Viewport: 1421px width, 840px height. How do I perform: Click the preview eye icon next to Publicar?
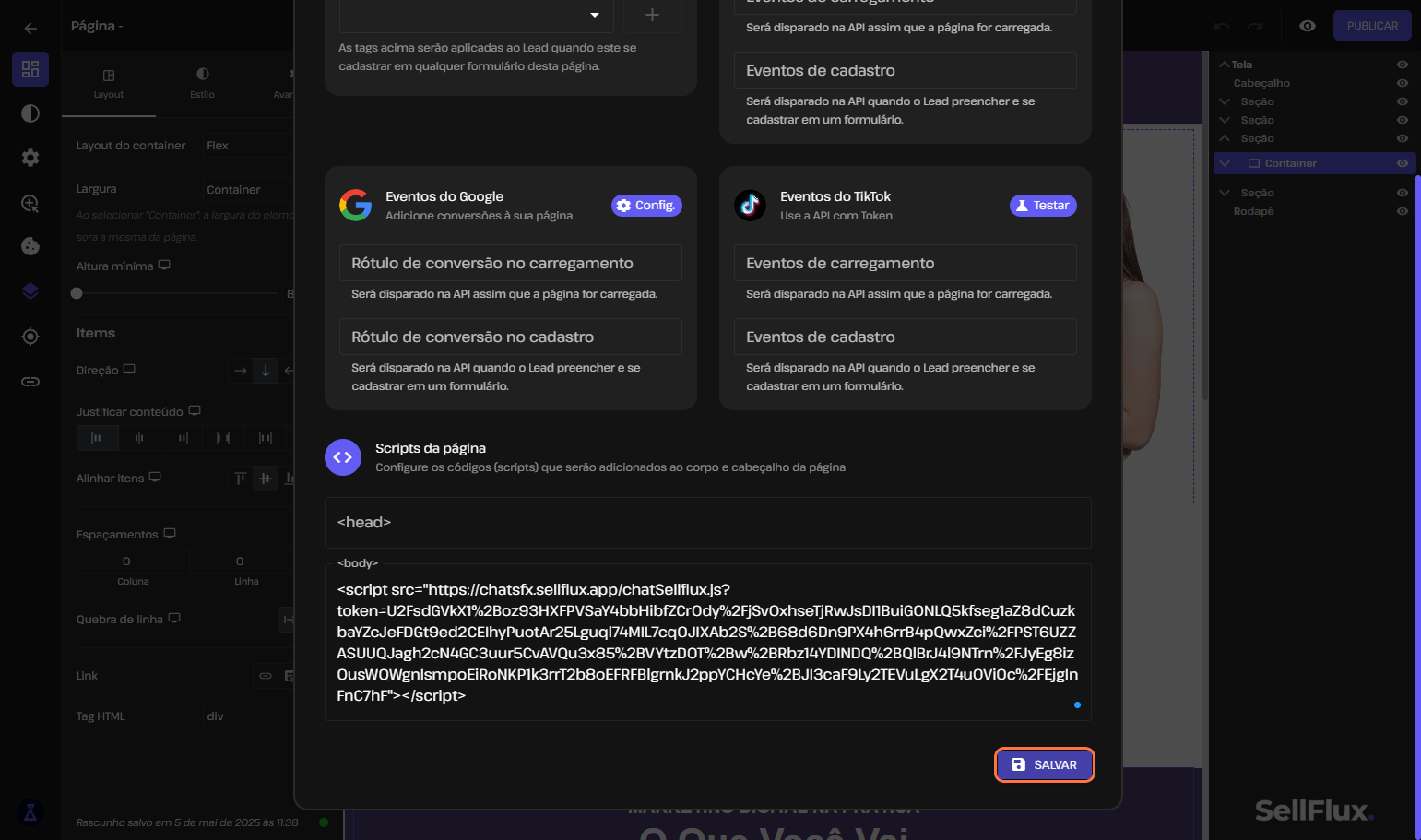[1308, 26]
